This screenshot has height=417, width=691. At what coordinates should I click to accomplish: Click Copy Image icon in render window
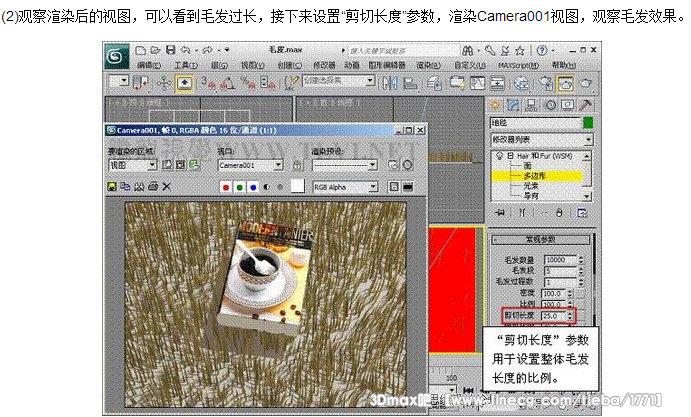click(125, 187)
